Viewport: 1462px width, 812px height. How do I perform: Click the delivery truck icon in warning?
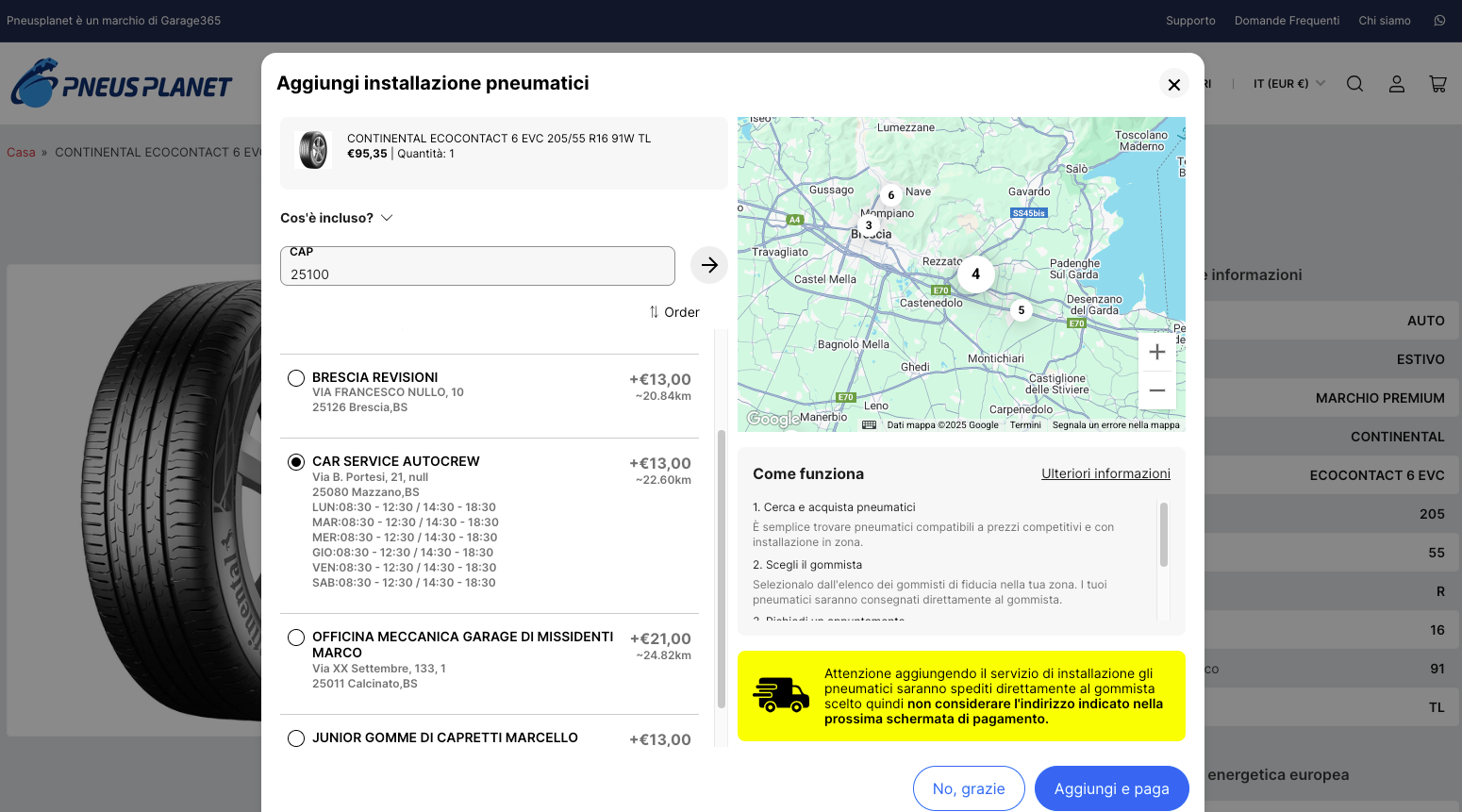781,695
